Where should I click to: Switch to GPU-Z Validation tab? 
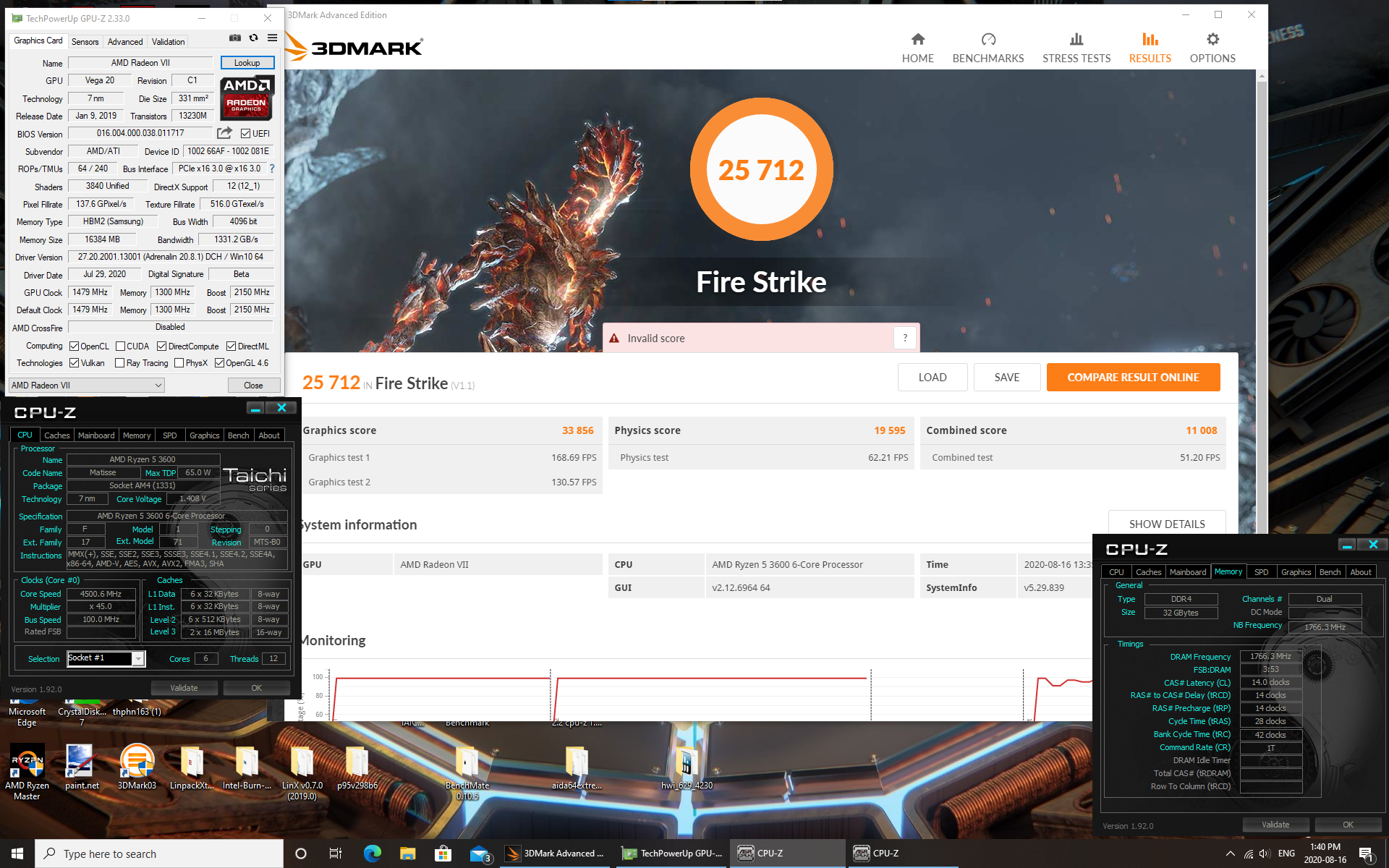[168, 42]
